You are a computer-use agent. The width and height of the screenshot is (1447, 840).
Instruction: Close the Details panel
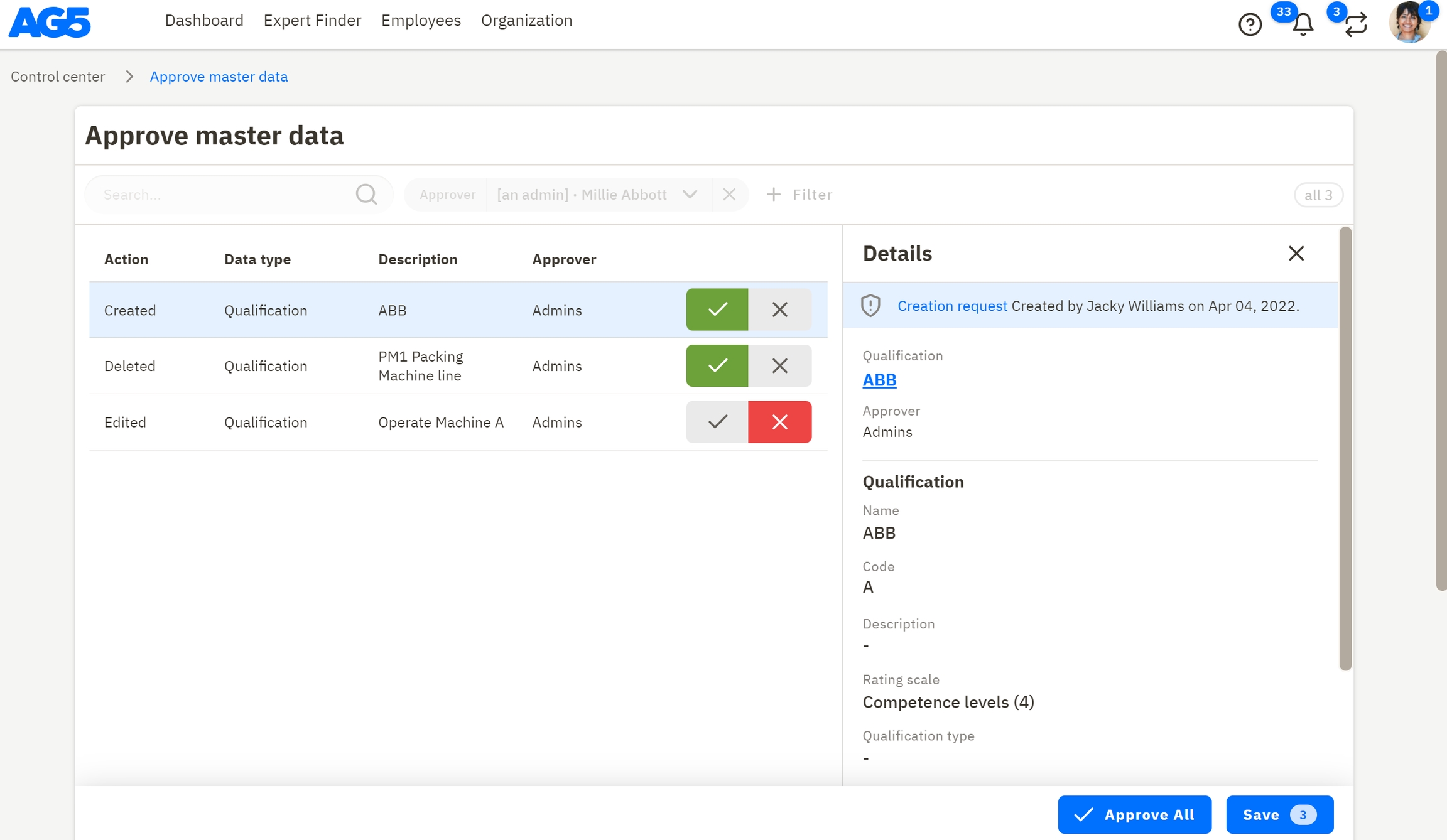[x=1296, y=254]
